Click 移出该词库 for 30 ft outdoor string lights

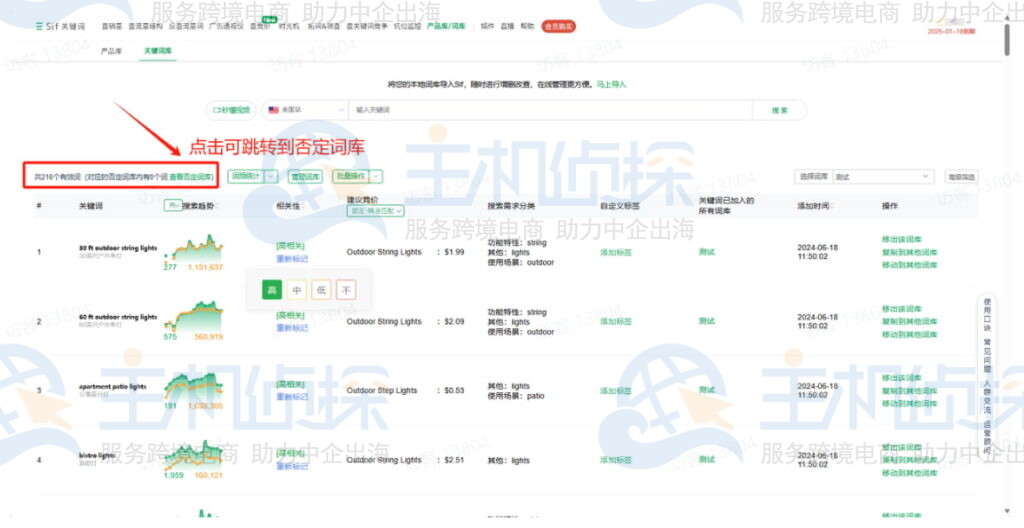coord(901,240)
